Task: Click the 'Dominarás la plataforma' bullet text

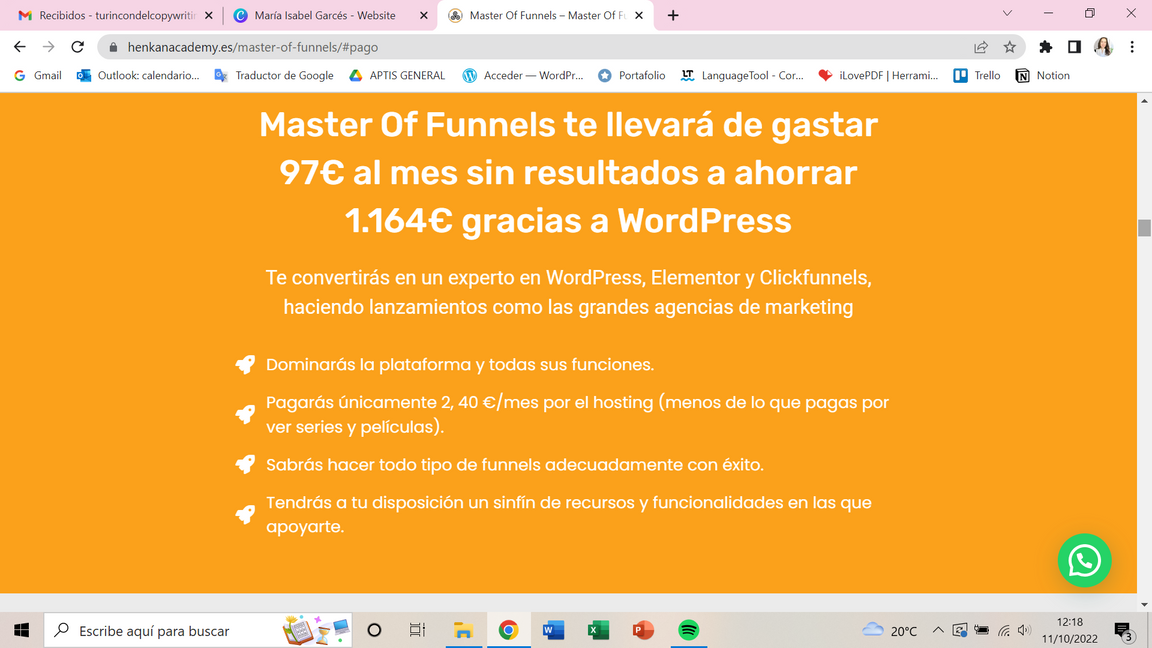Action: pyautogui.click(x=460, y=364)
